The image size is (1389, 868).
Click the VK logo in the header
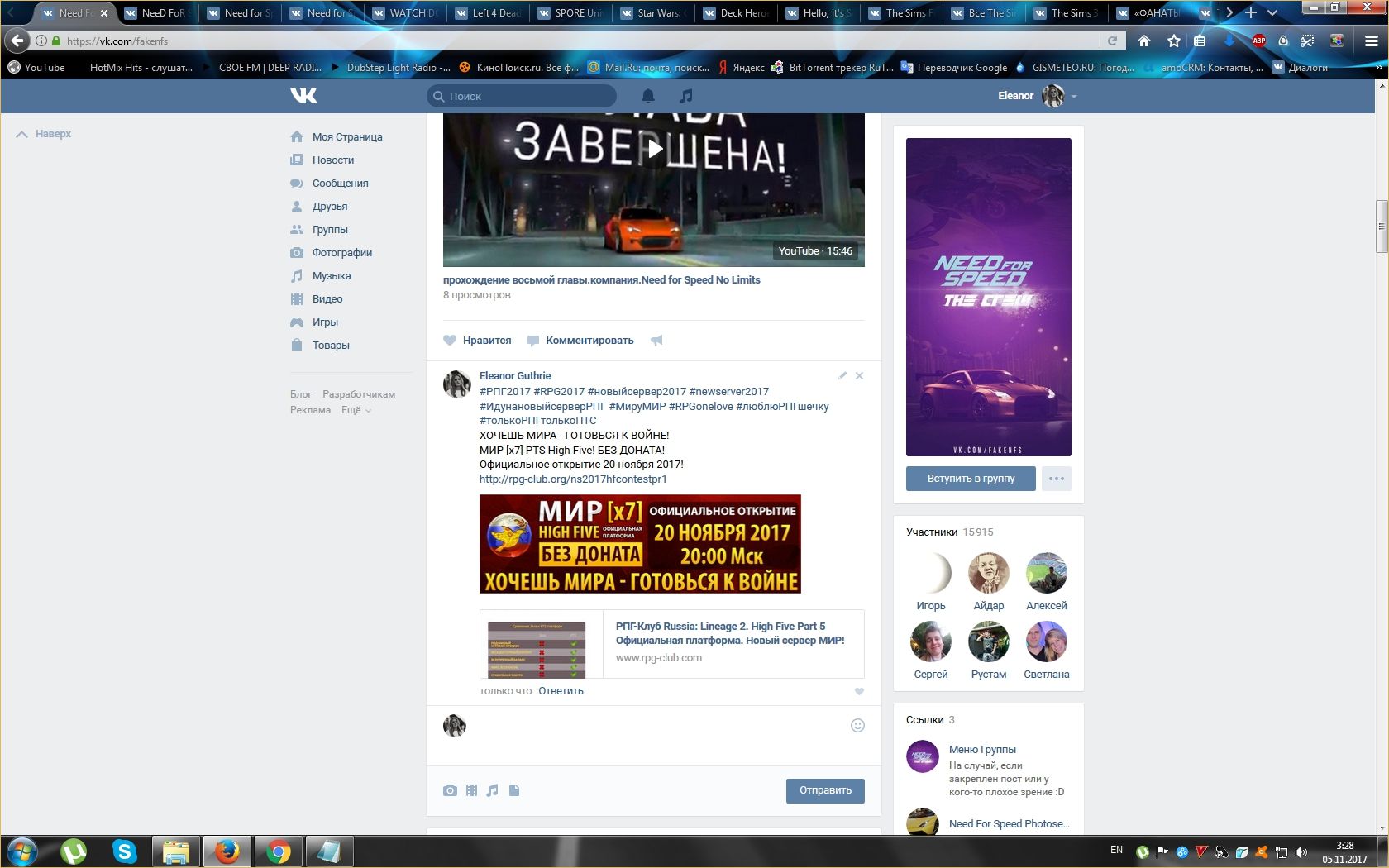point(303,96)
